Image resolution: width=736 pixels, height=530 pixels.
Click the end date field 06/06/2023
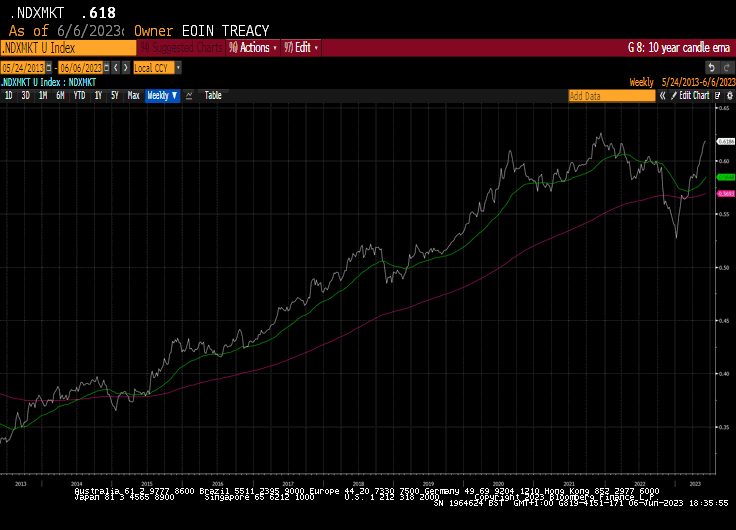pyautogui.click(x=81, y=68)
